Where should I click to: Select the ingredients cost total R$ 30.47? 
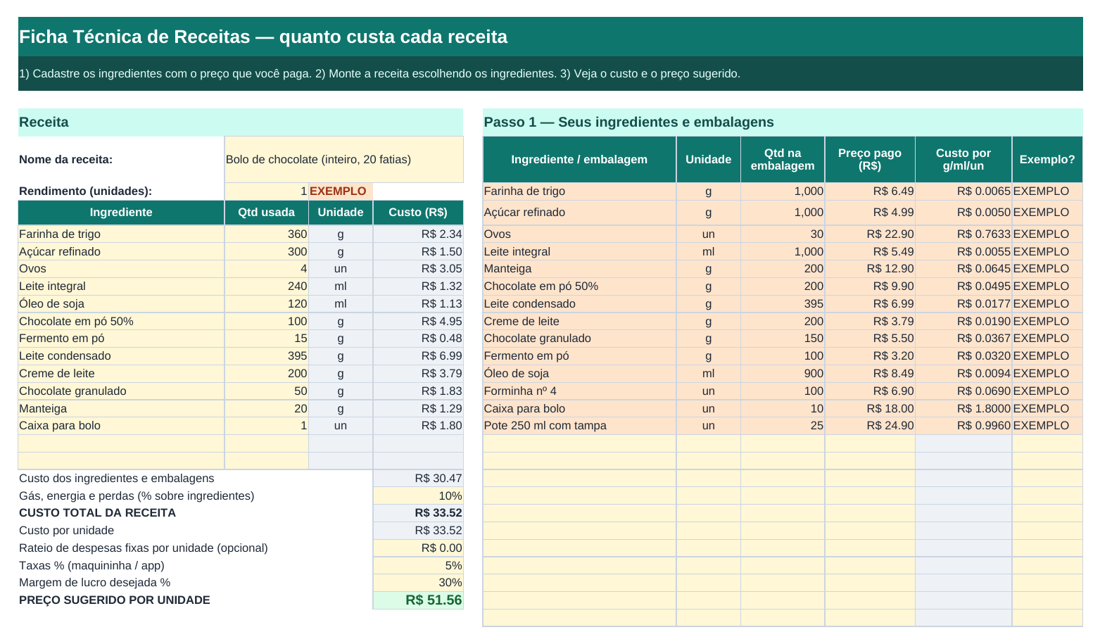click(418, 478)
